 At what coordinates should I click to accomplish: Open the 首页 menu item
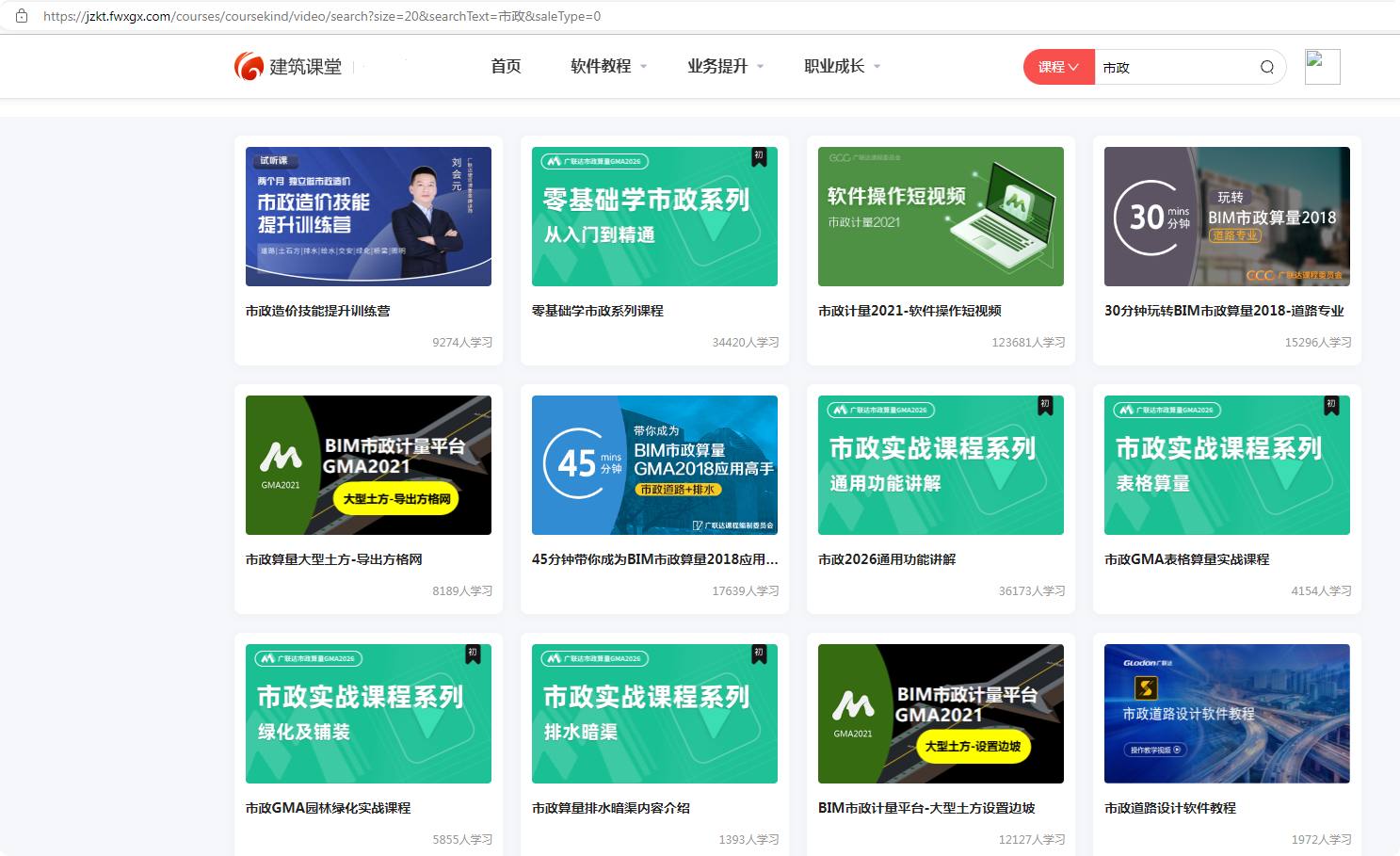tap(506, 66)
